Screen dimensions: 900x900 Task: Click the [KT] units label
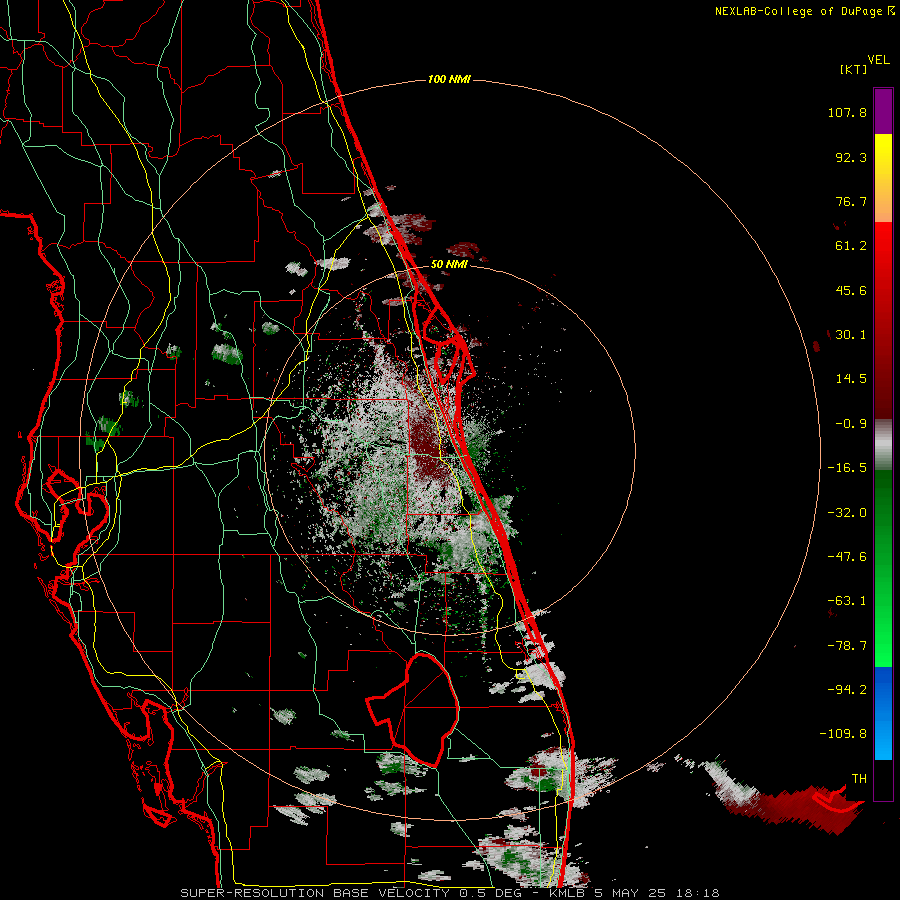tap(854, 69)
